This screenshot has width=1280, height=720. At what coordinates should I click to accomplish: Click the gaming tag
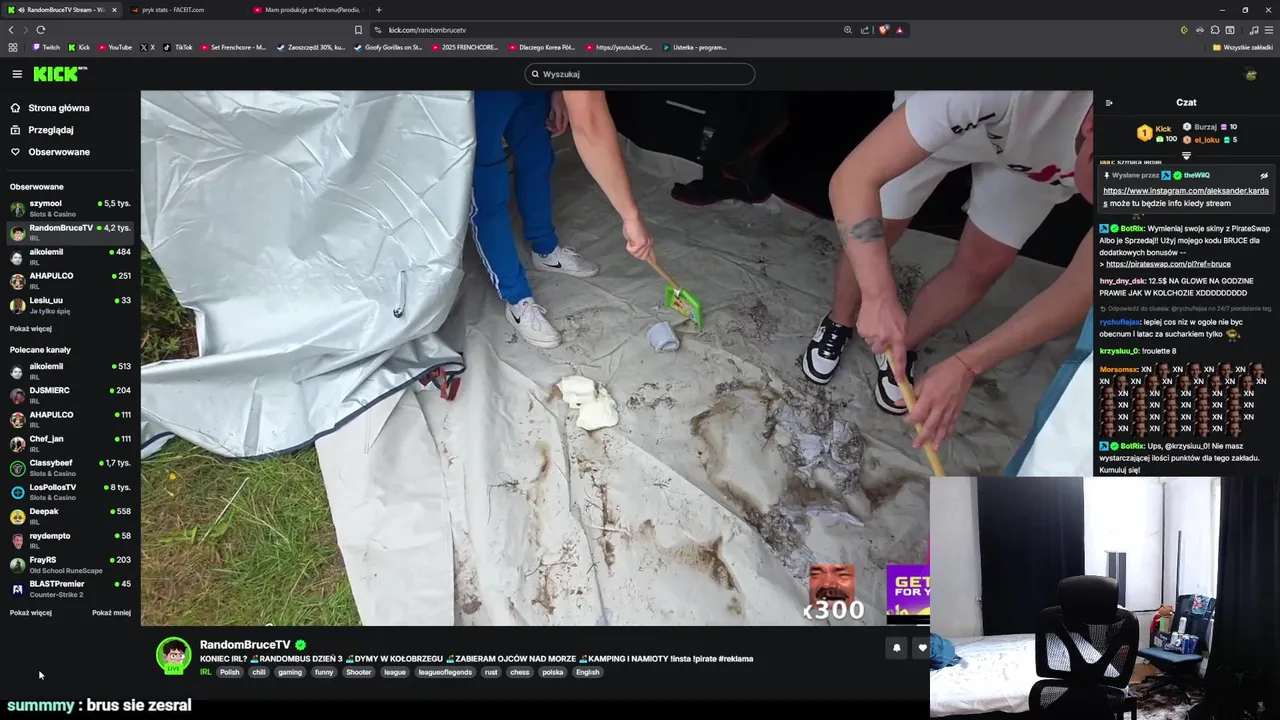point(290,672)
